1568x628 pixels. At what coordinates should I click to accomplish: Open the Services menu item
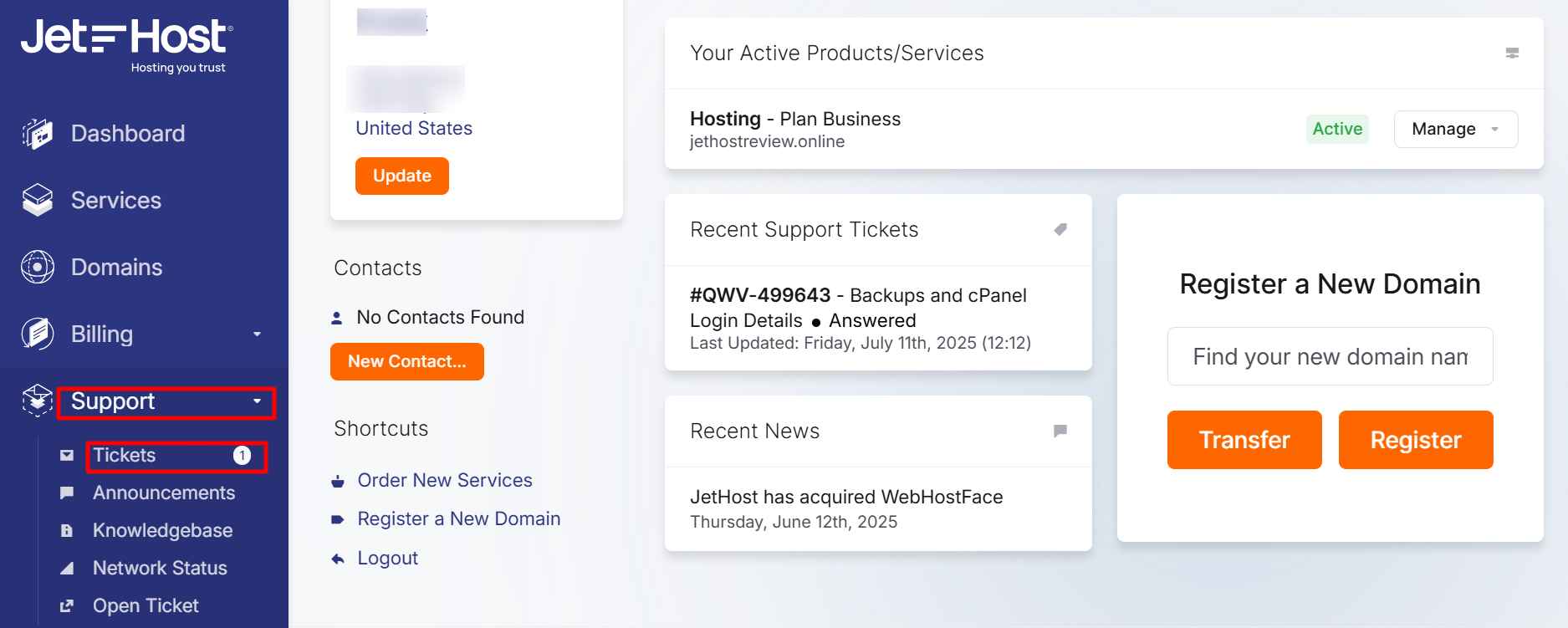116,201
